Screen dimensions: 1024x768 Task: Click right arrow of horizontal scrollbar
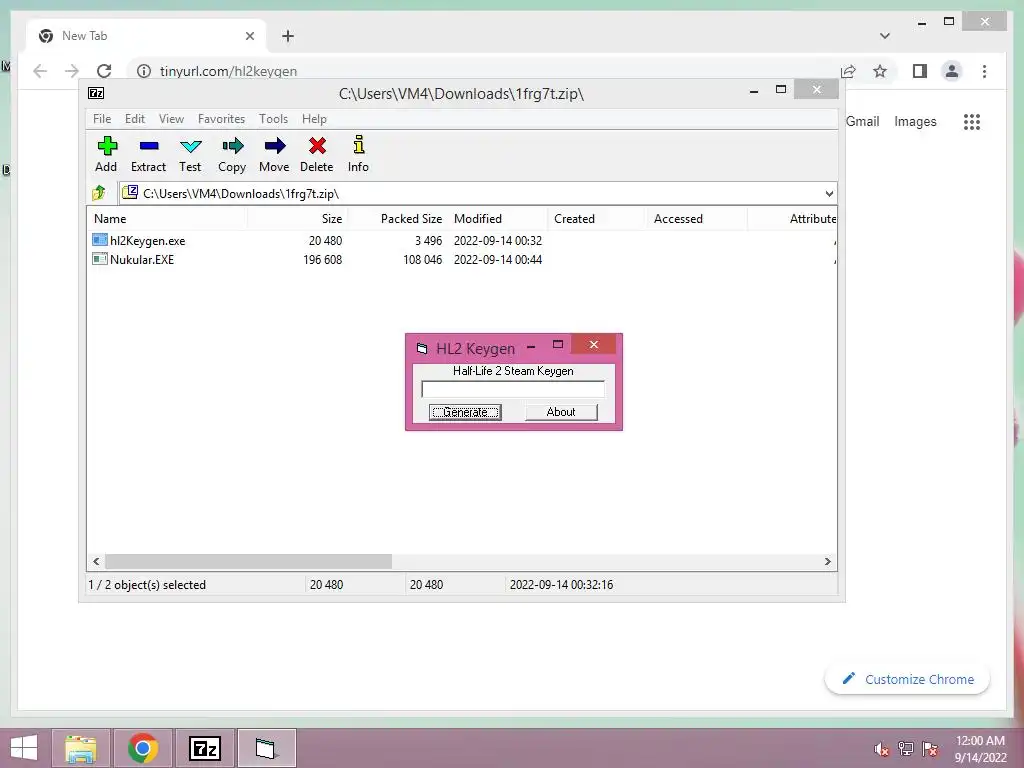[827, 562]
